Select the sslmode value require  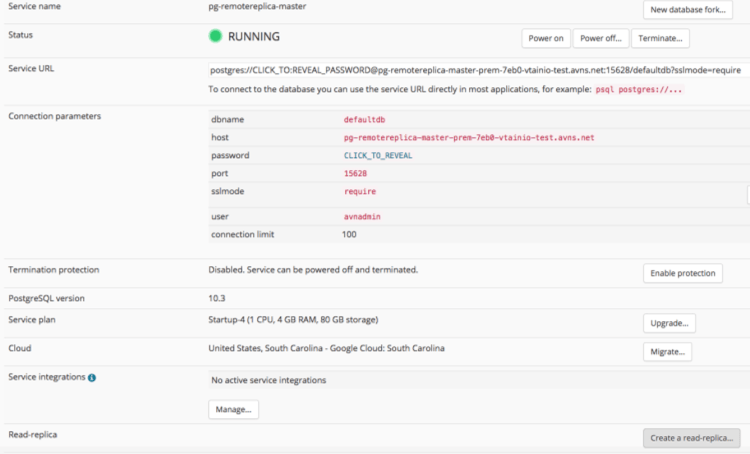(360, 191)
